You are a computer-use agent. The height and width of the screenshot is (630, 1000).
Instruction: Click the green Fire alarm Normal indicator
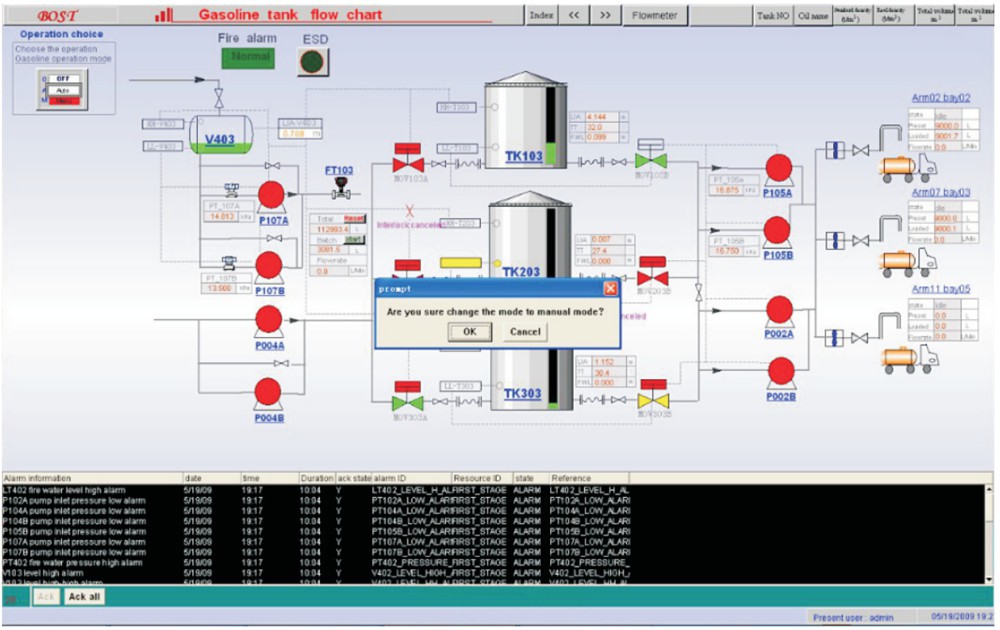250,58
